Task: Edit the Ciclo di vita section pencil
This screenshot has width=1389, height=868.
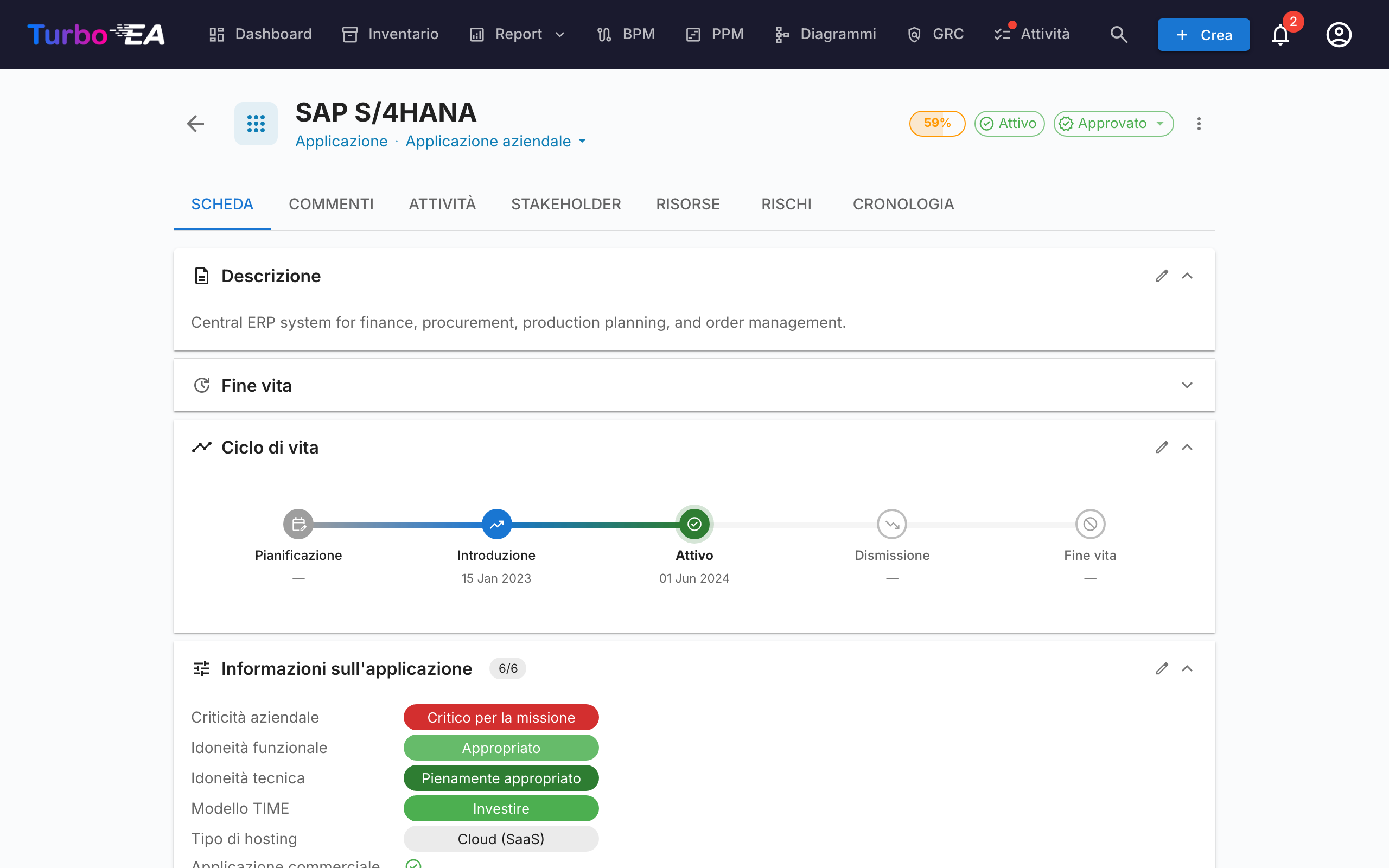Action: [x=1162, y=447]
